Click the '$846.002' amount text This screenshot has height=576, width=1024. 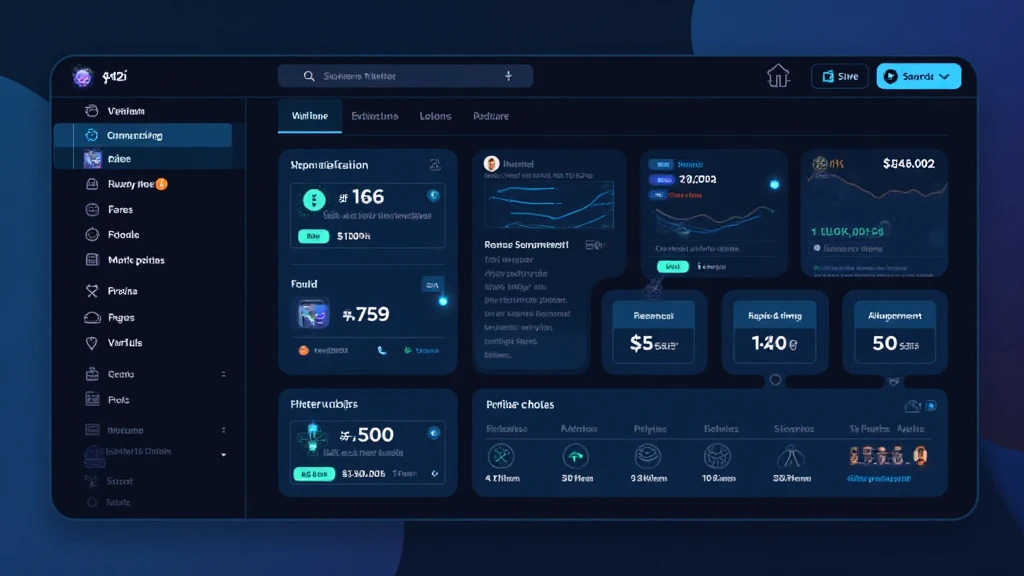tap(908, 164)
